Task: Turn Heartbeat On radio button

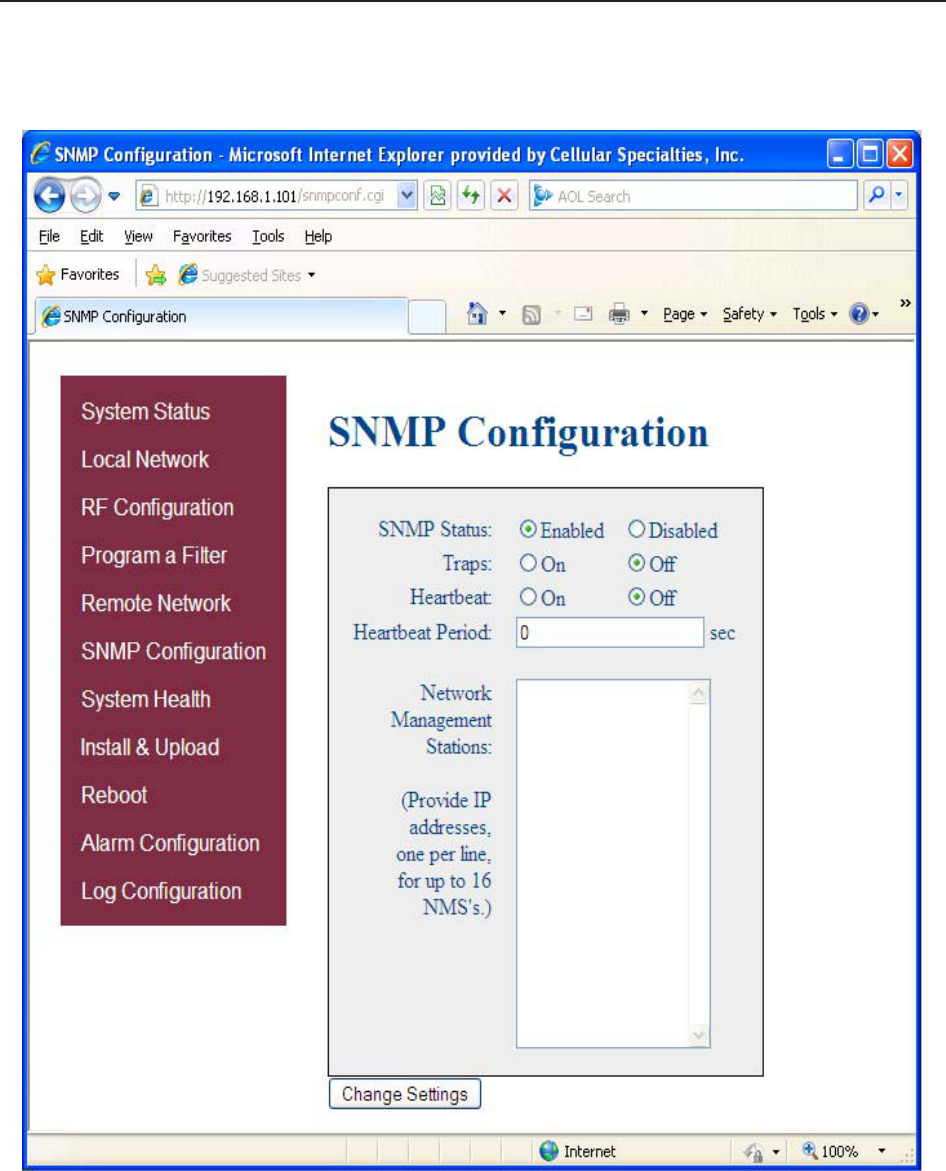Action: 528,597
